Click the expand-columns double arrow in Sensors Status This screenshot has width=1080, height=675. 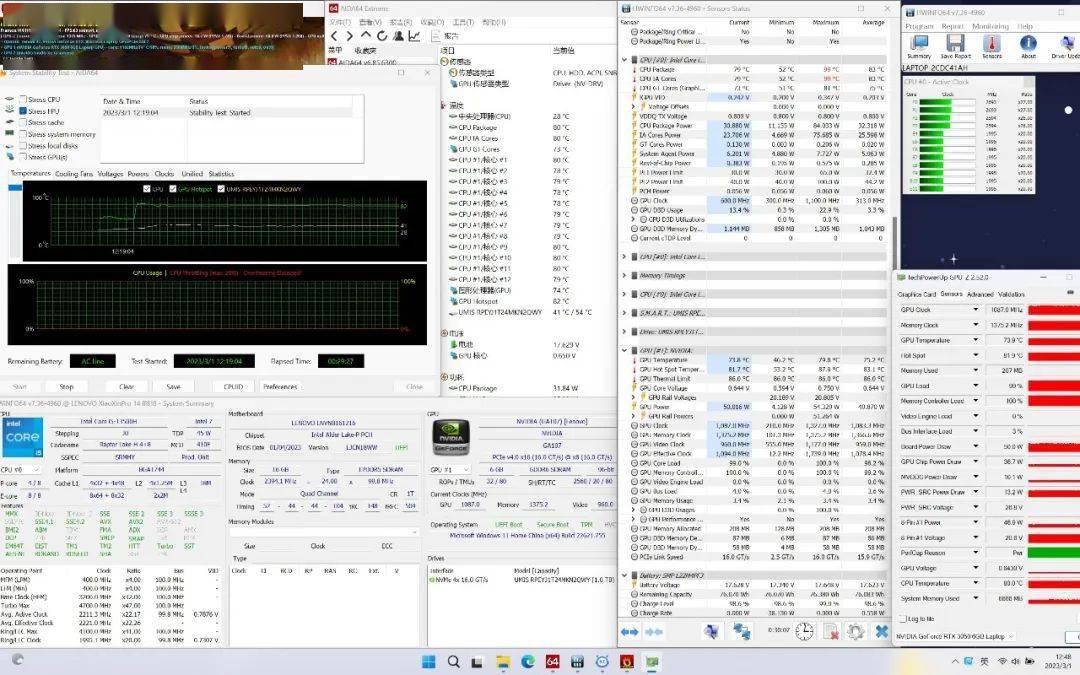[630, 632]
